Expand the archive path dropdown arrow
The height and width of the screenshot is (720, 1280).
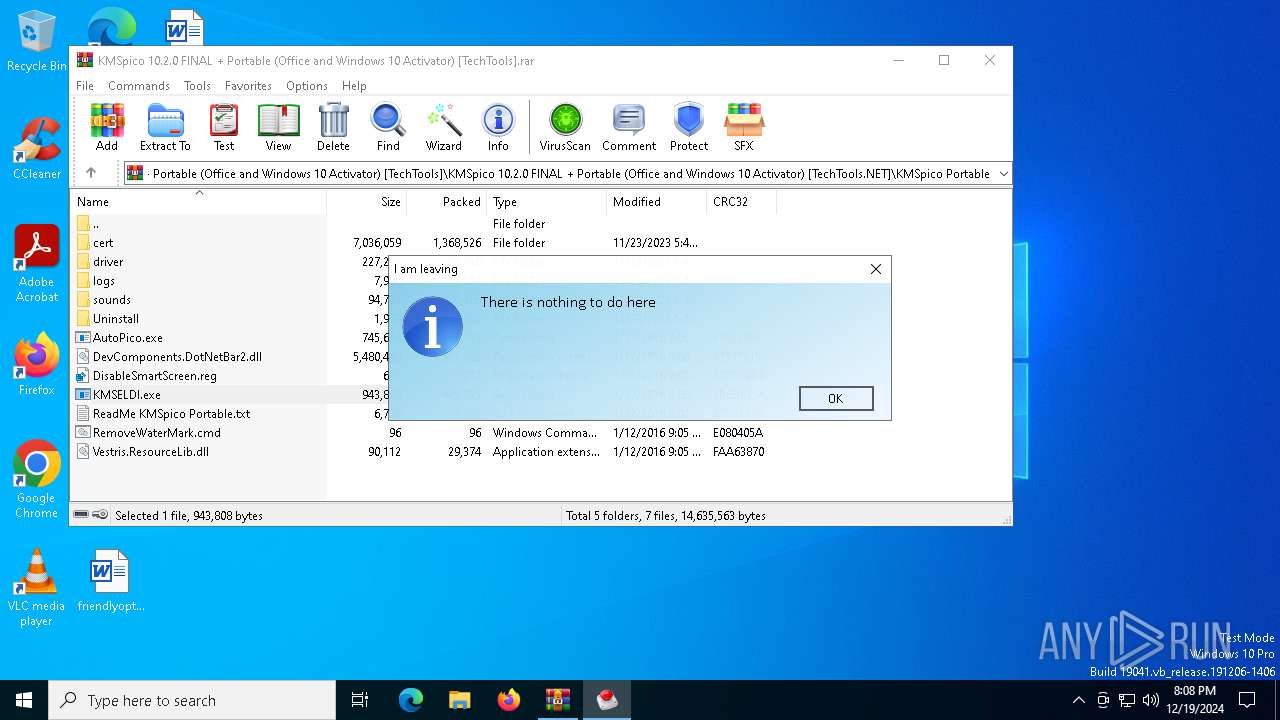[1003, 173]
